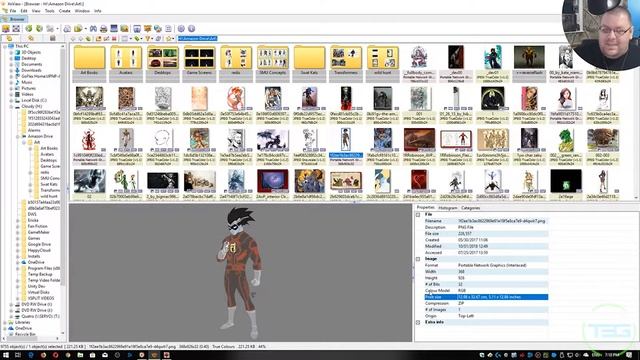This screenshot has width=640, height=360.
Task: Expand the Libraries tree node
Action: pyautogui.click(x=5, y=322)
